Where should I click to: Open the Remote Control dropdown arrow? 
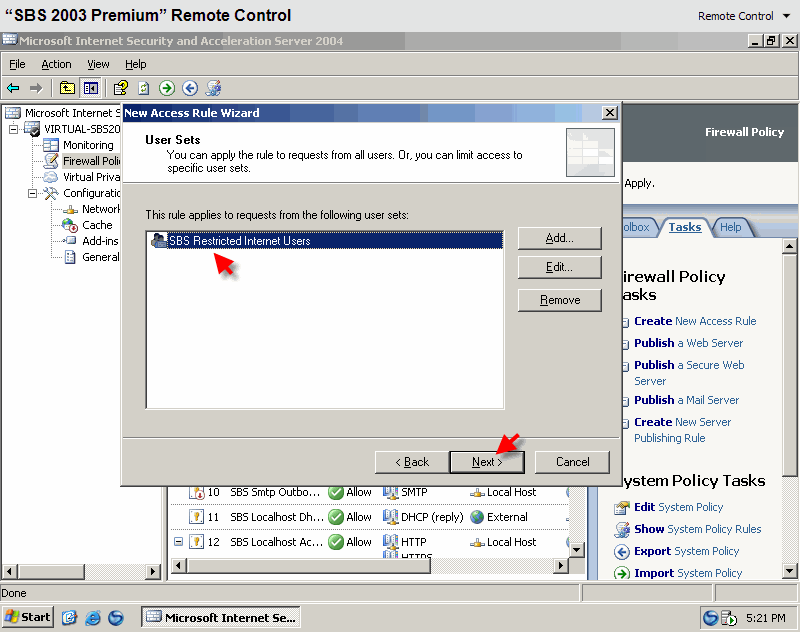point(786,16)
